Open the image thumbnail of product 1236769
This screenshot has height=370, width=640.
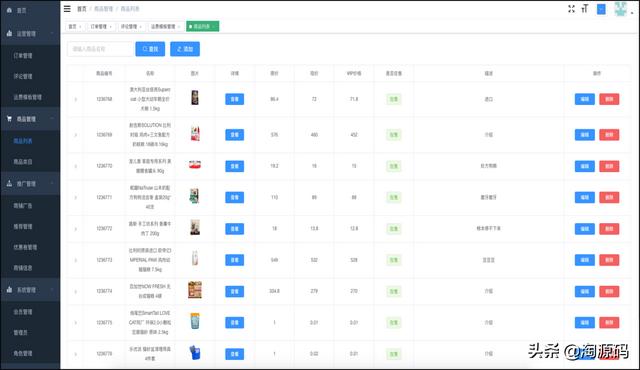(195, 134)
